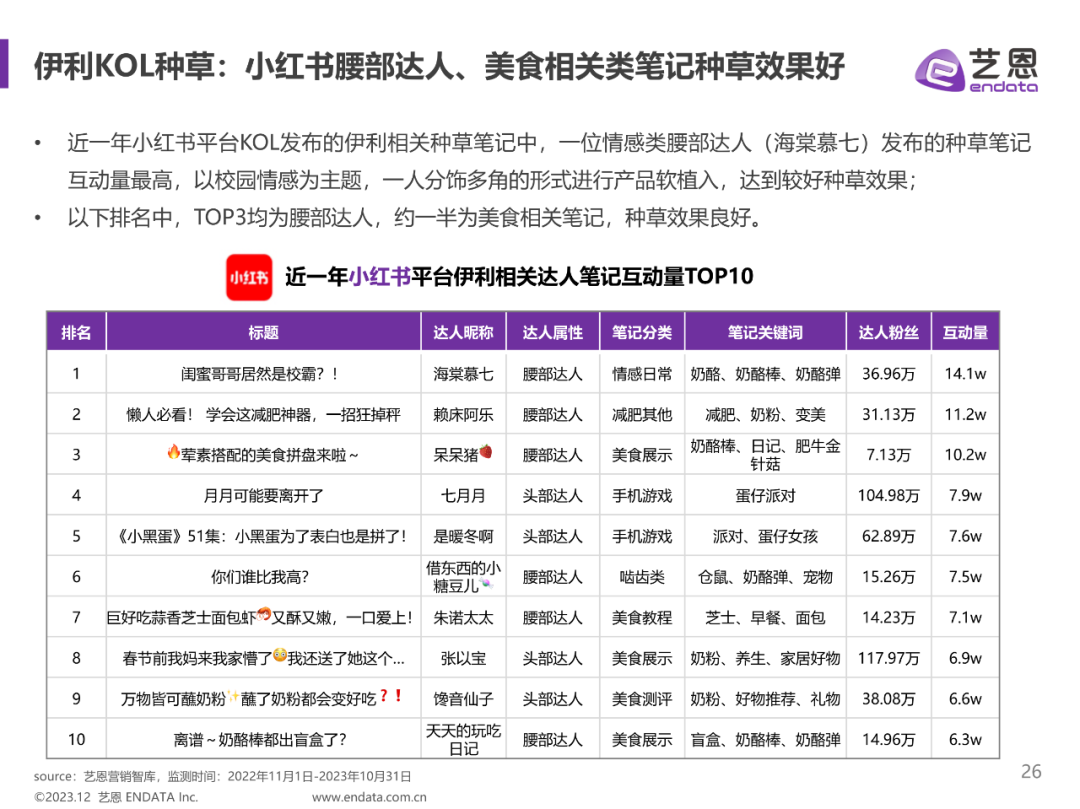Screen dimensions: 1080x809
Task: Click keywords 仓鼠、奶酪弹、宠物
Action: point(765,577)
